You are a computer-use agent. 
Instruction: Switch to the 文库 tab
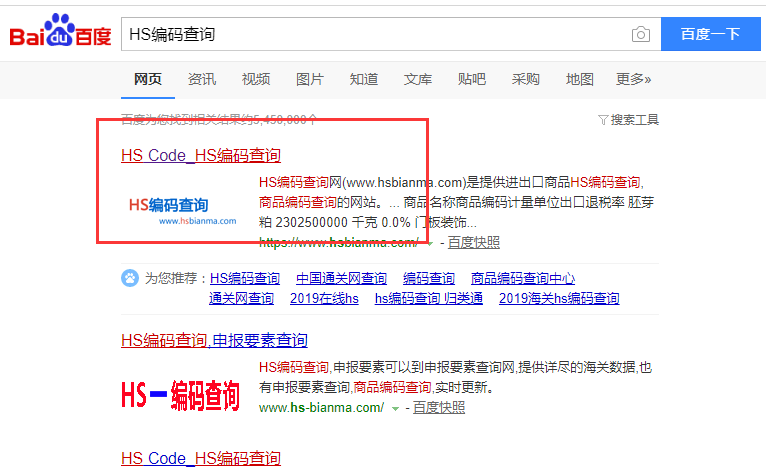(418, 79)
